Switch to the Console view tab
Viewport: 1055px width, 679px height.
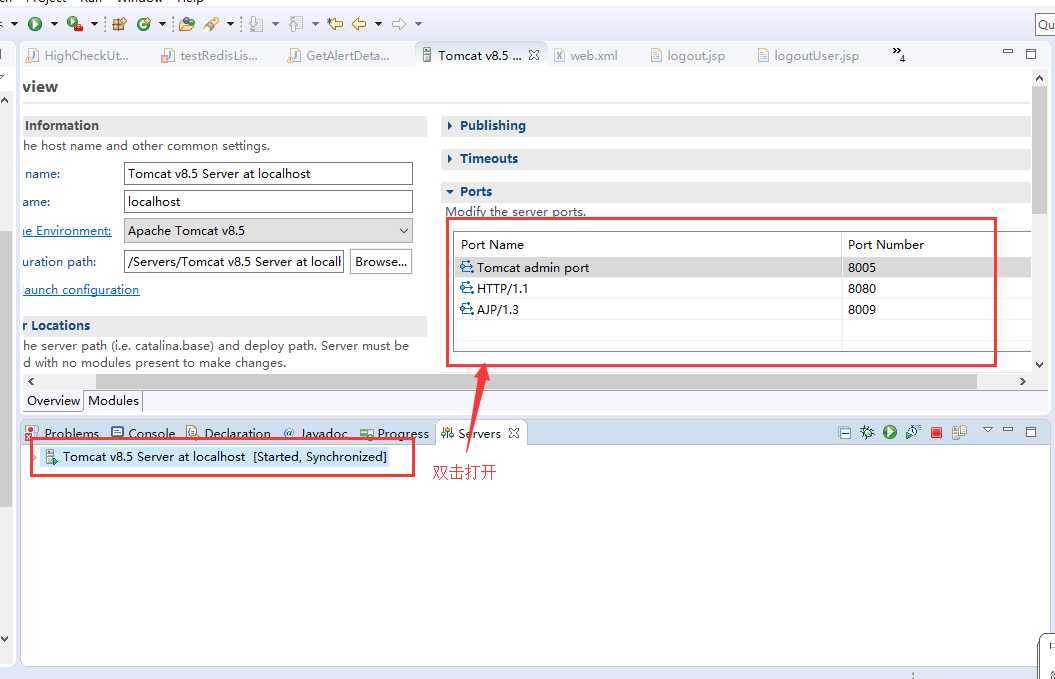[143, 433]
